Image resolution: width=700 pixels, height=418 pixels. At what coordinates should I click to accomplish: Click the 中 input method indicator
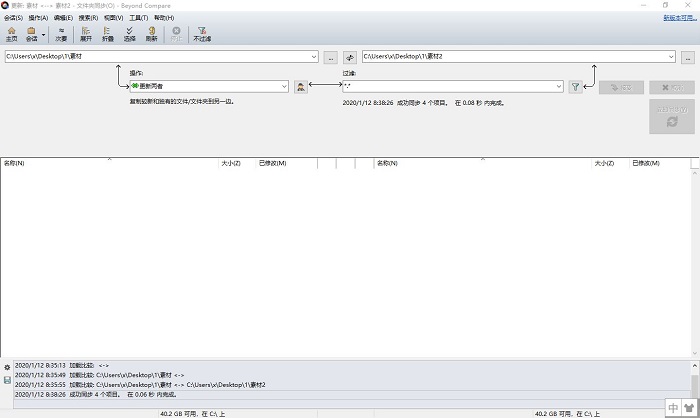tap(673, 408)
